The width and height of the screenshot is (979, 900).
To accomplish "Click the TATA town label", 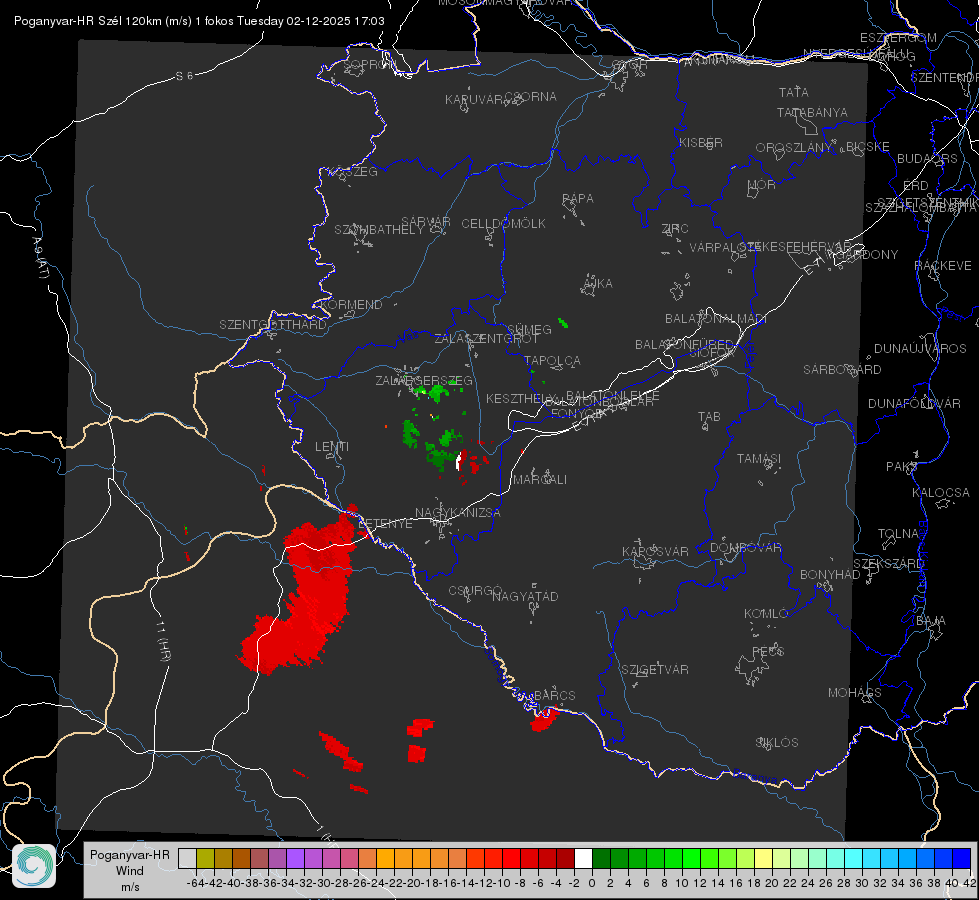I will [794, 92].
